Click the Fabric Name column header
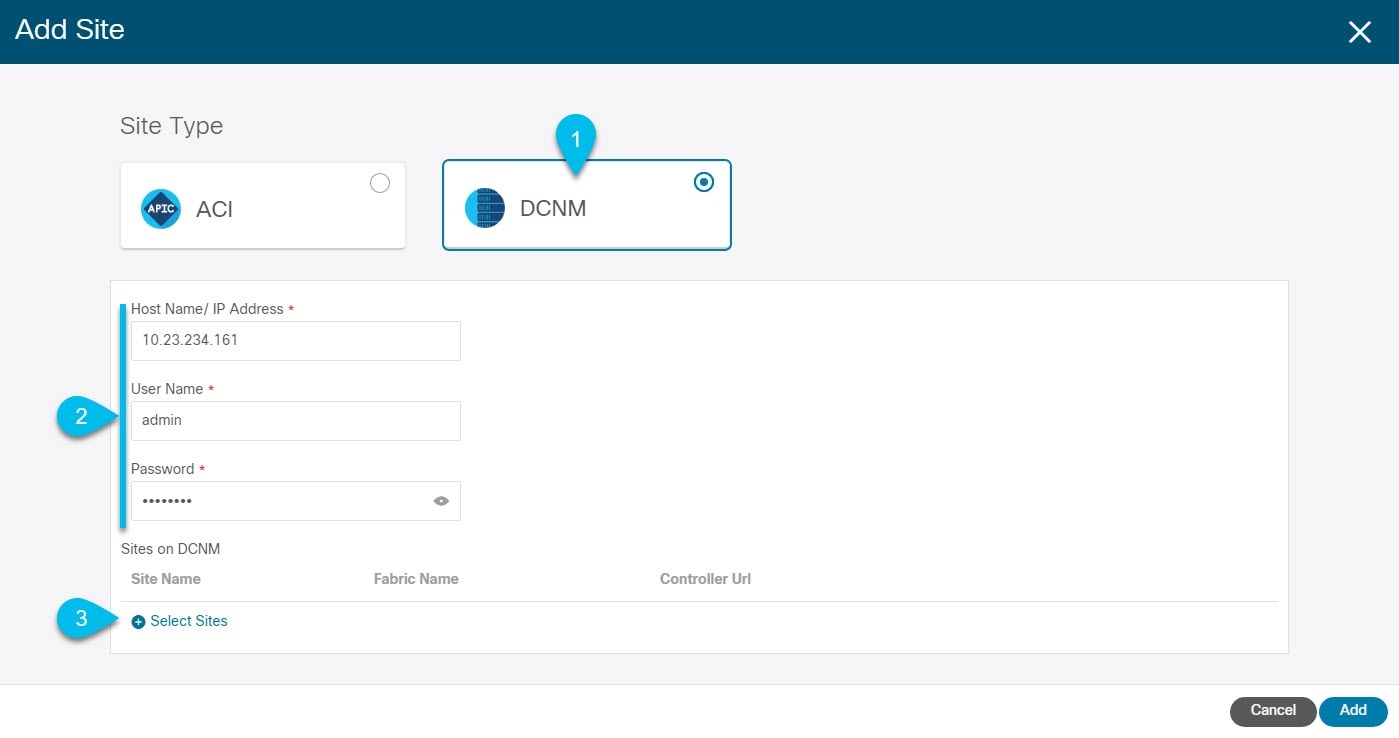 tap(416, 579)
